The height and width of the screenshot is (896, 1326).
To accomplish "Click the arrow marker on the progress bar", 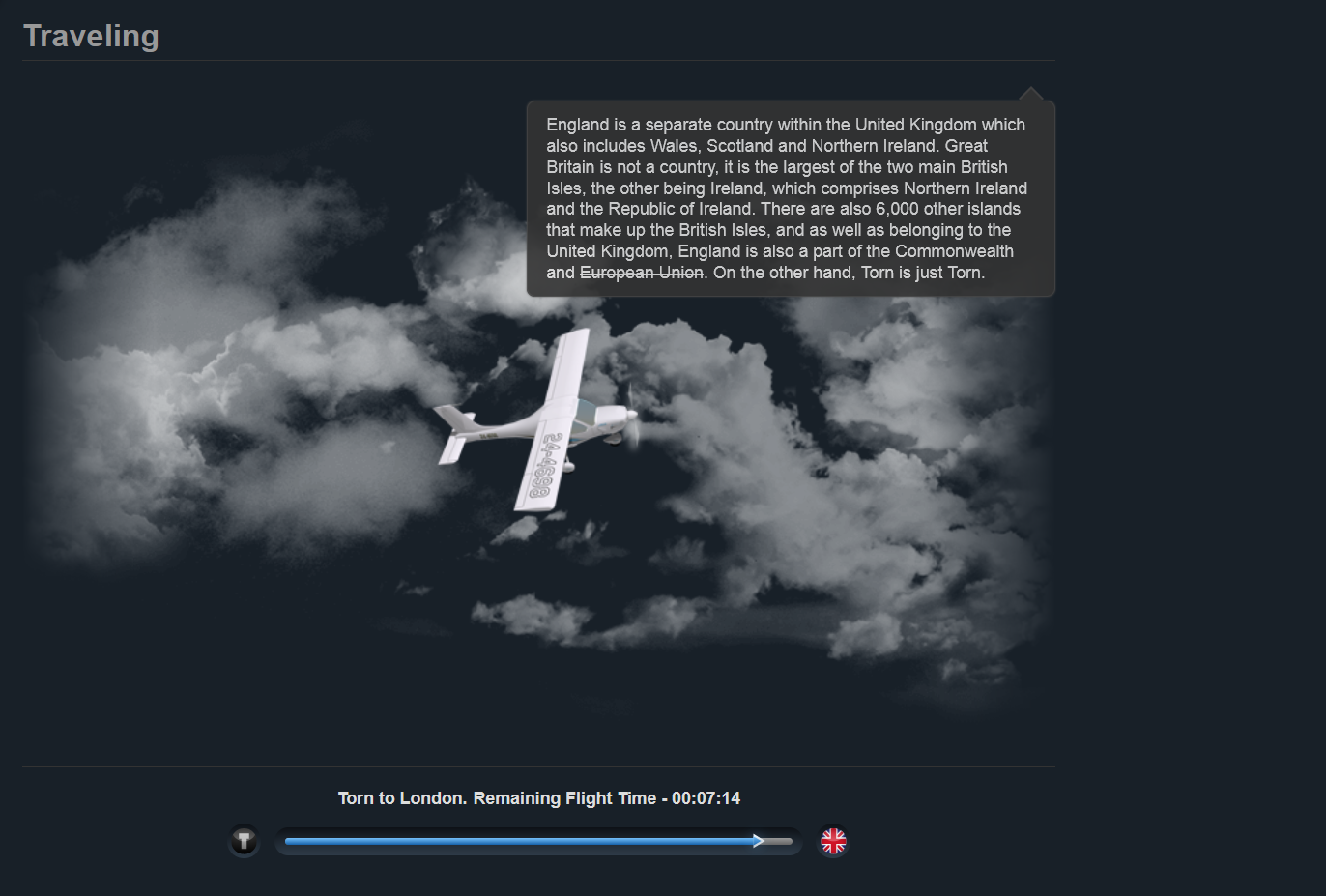I will (759, 841).
